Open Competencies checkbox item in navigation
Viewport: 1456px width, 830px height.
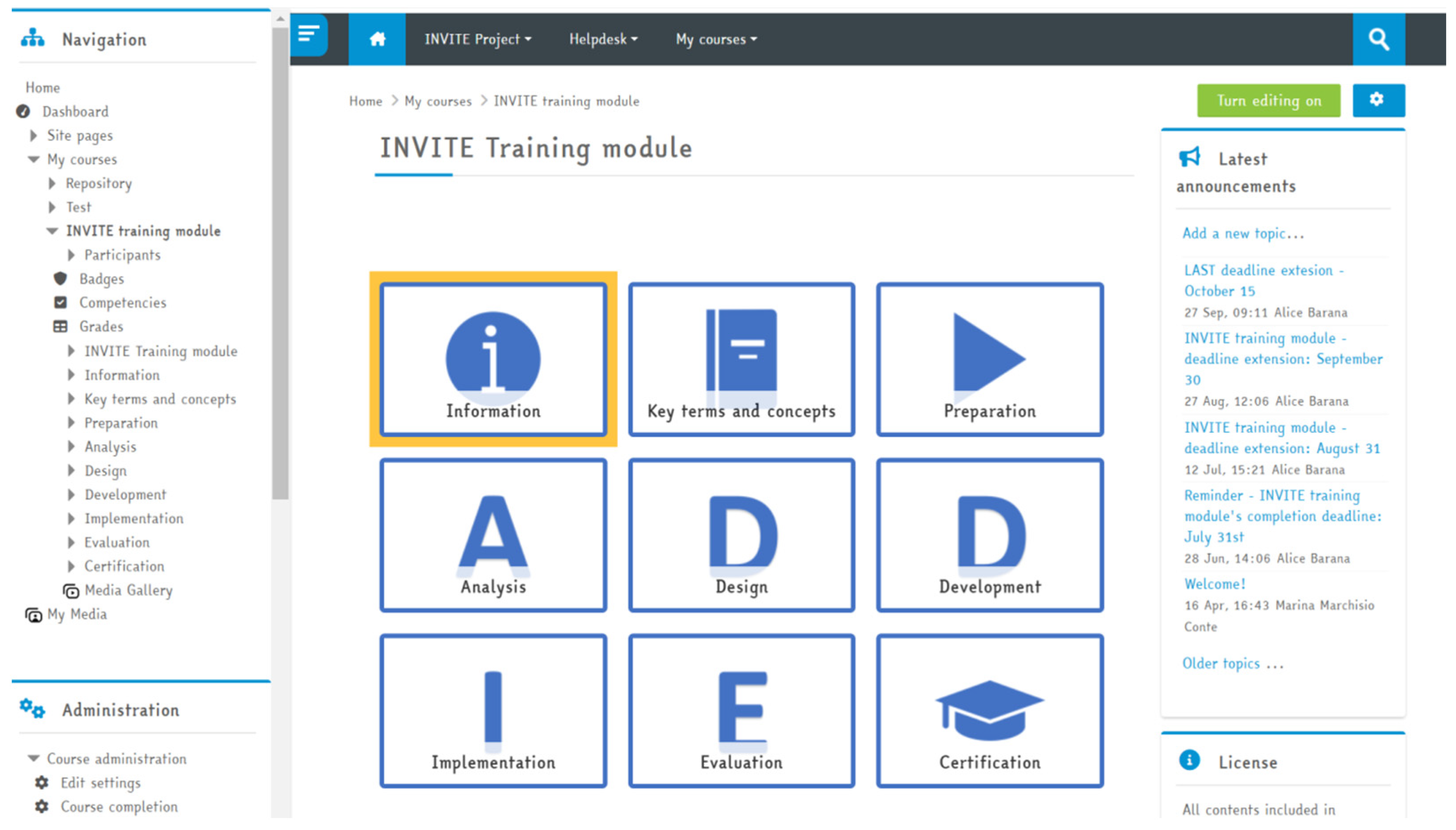click(x=122, y=303)
